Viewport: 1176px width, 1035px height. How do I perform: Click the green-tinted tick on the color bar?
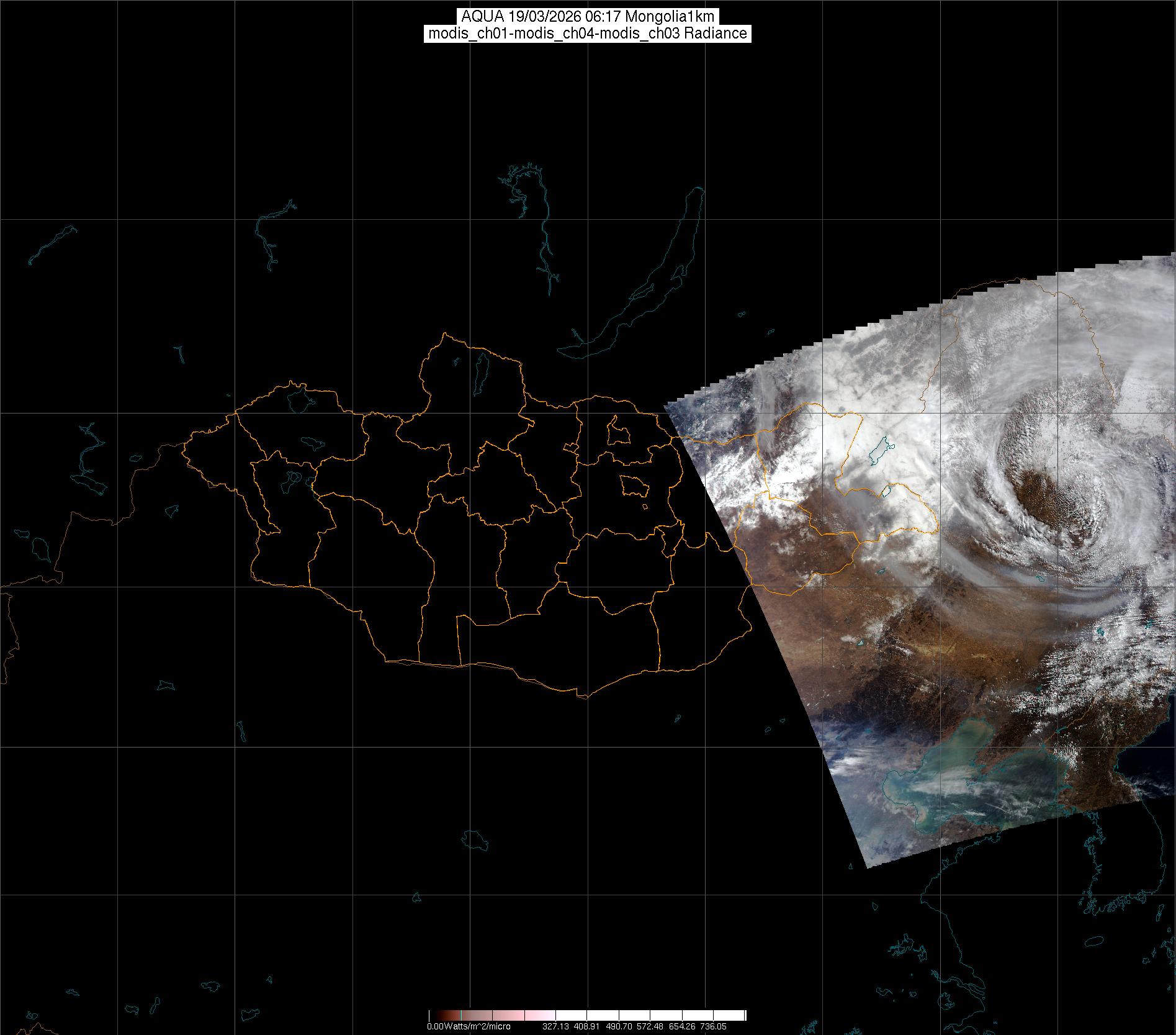[461, 1016]
